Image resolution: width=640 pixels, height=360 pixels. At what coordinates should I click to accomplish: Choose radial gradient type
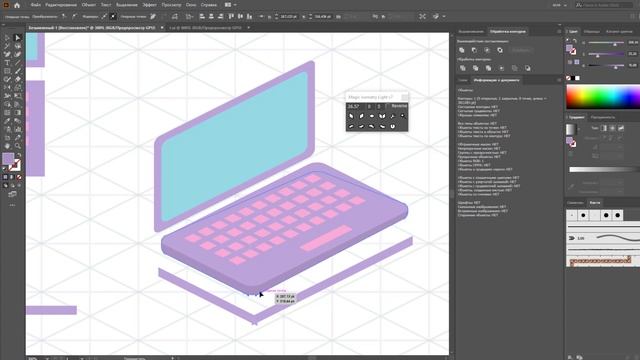[612, 128]
